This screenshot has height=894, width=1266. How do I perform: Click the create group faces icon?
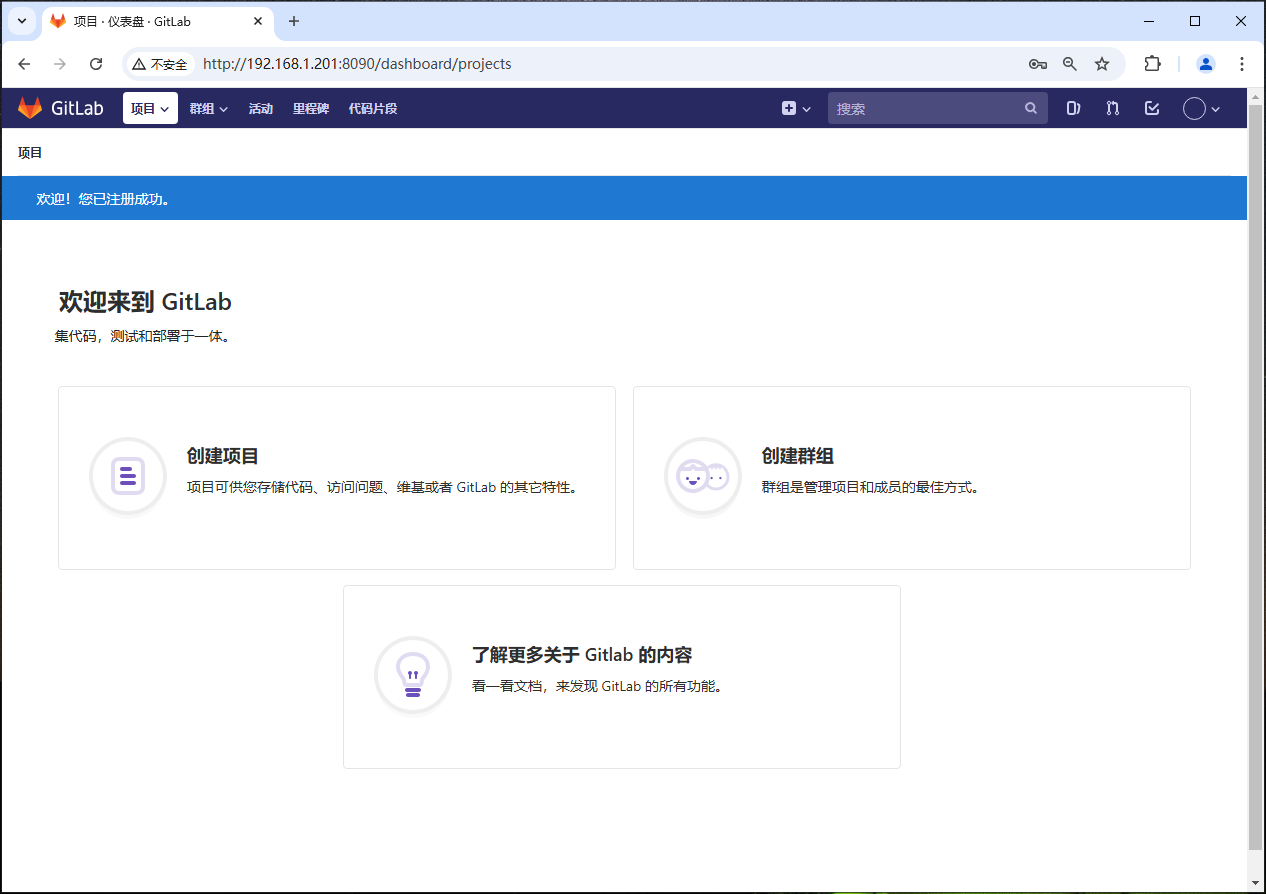[703, 476]
